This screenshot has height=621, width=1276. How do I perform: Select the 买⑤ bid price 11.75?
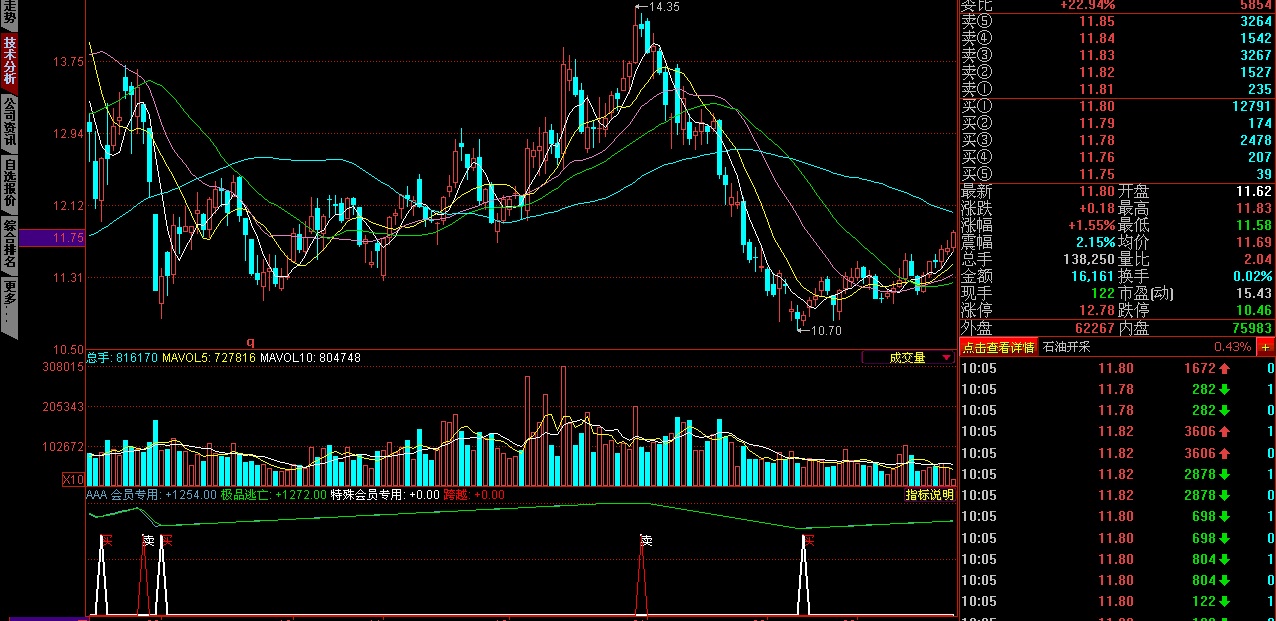pyautogui.click(x=1097, y=174)
